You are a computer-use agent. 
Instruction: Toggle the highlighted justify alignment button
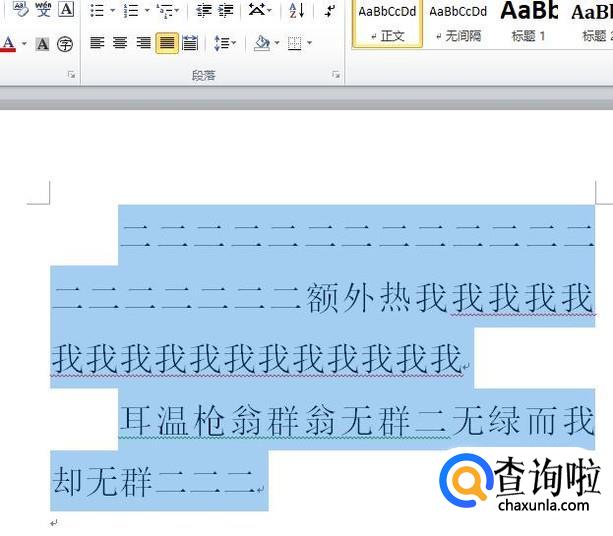pyautogui.click(x=166, y=44)
